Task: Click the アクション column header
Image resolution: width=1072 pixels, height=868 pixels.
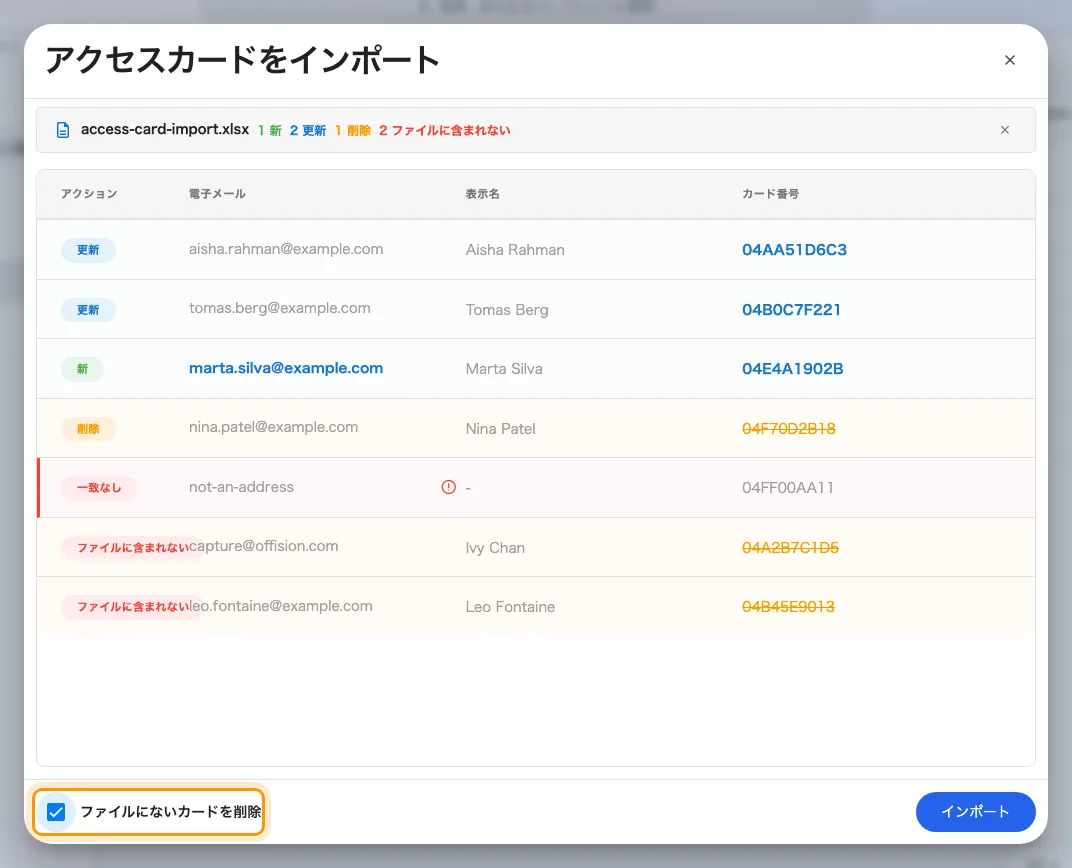Action: click(x=89, y=194)
